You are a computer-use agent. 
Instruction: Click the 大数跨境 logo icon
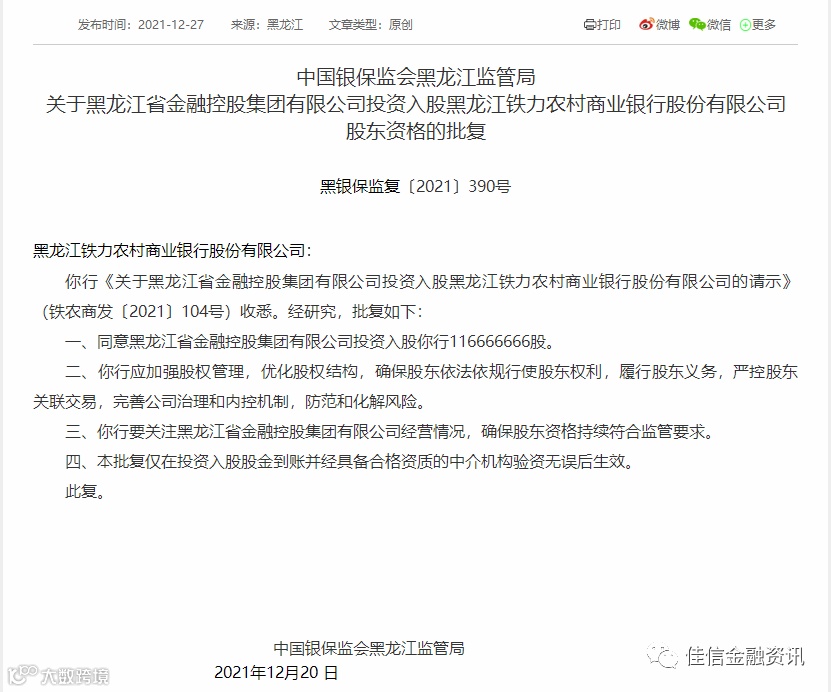[21, 674]
